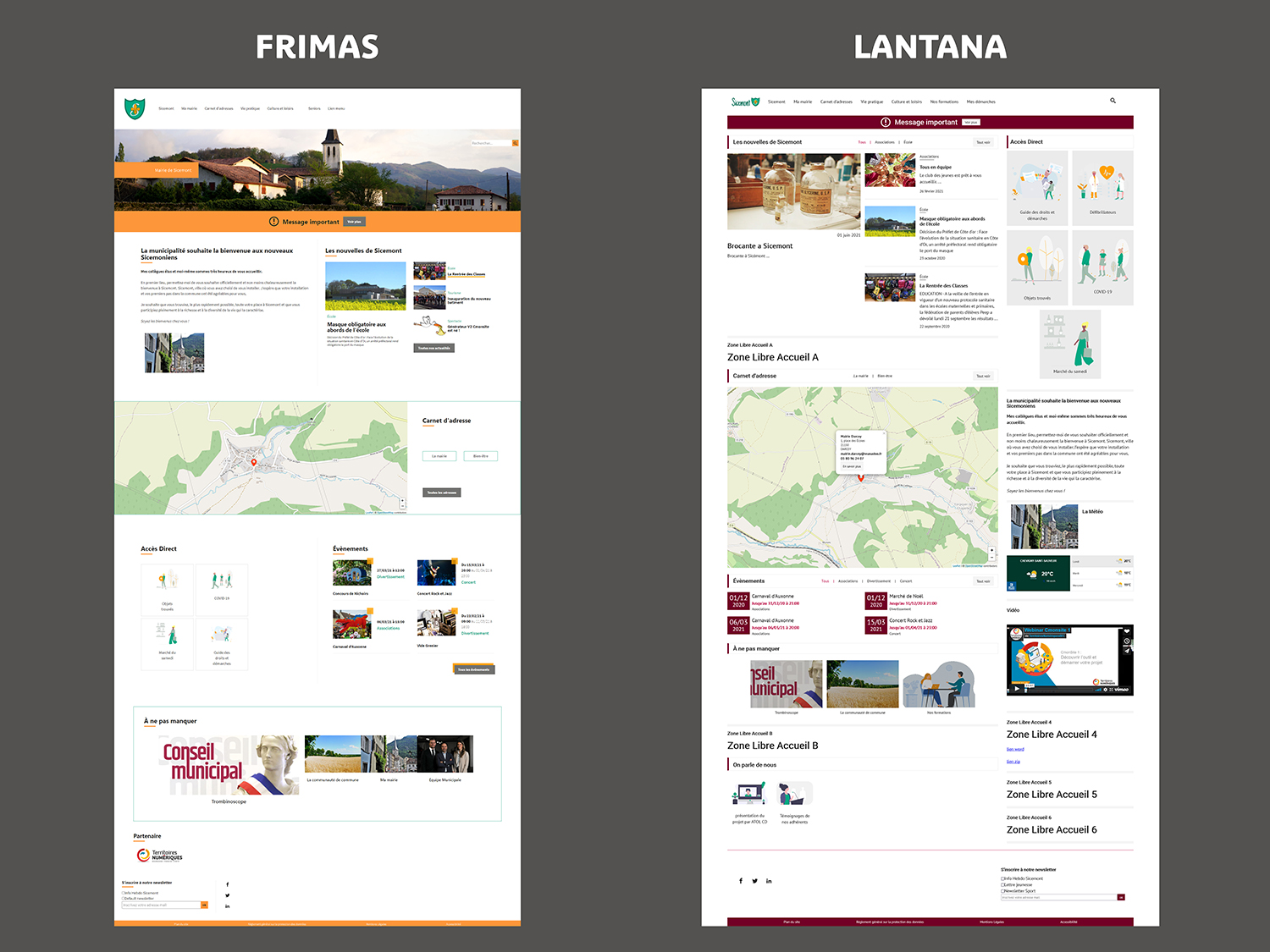Click the red map pin on Frimas map
This screenshot has height=952, width=1270.
[254, 462]
